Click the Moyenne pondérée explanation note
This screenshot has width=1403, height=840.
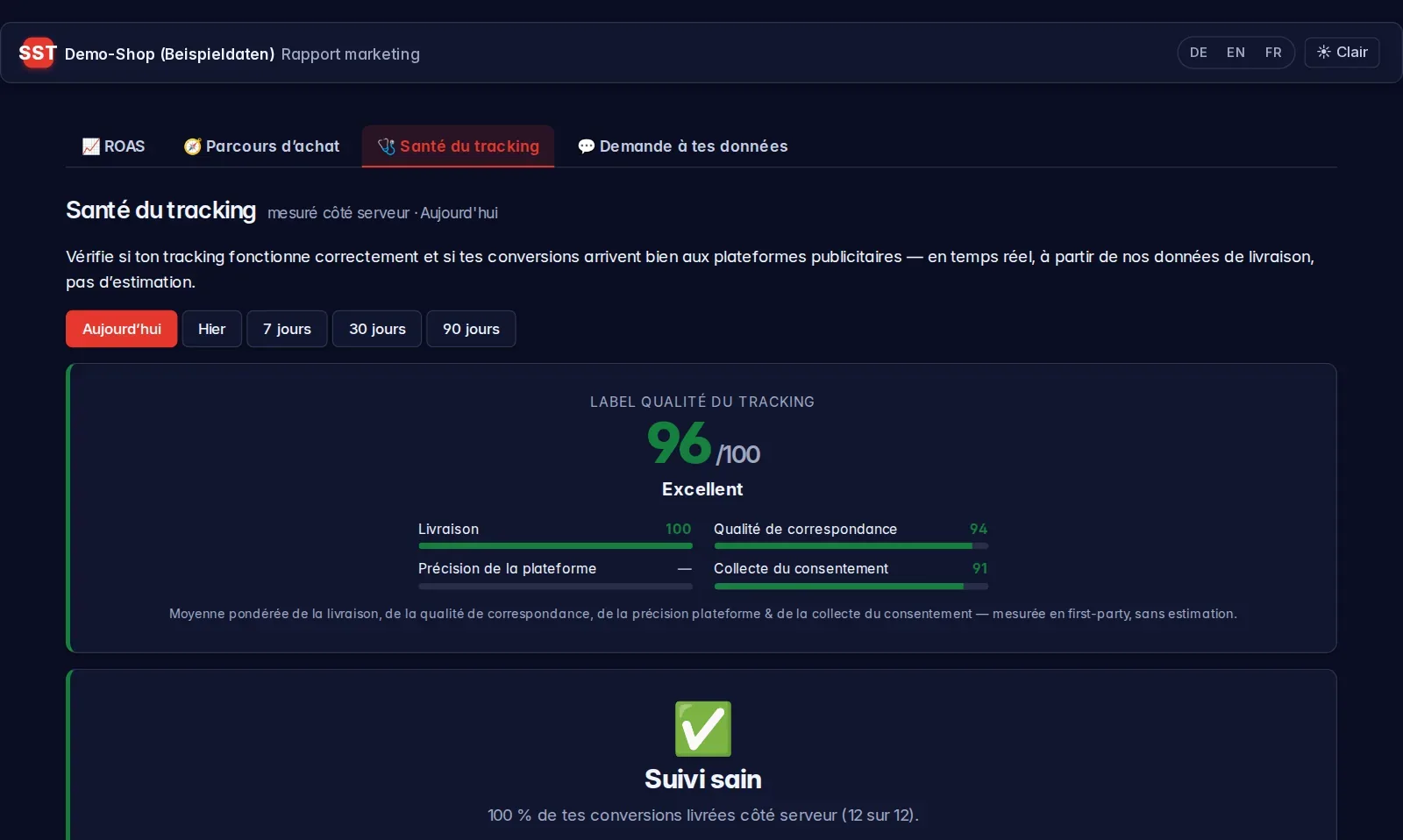702,614
